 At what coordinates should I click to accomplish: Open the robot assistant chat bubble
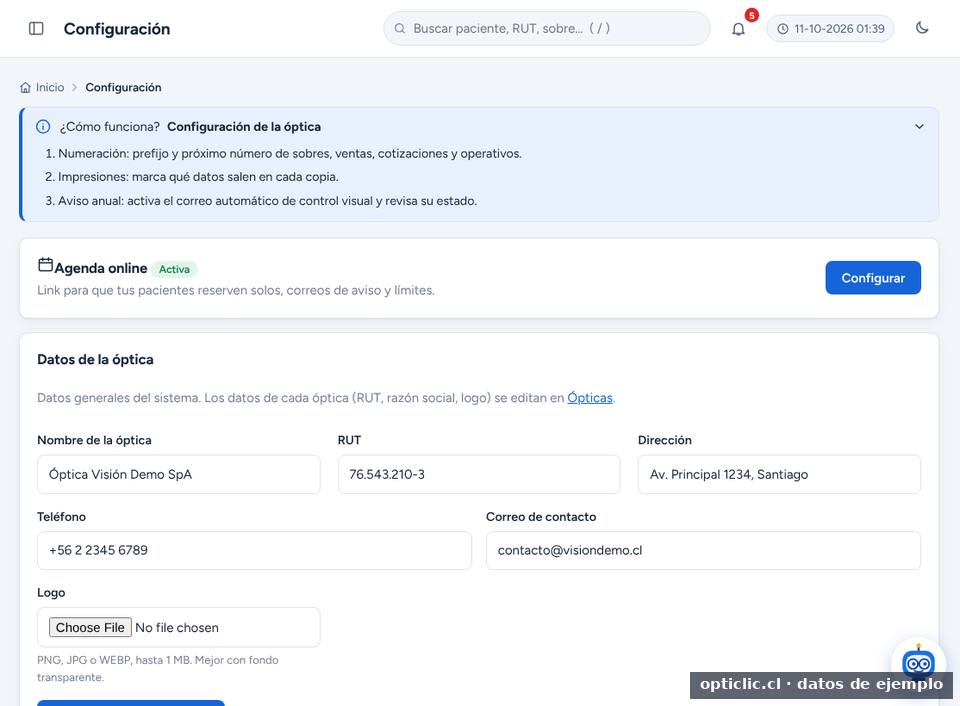pyautogui.click(x=918, y=663)
